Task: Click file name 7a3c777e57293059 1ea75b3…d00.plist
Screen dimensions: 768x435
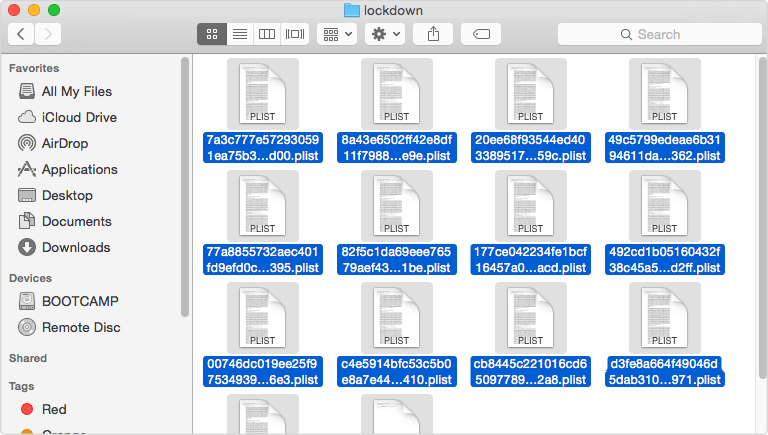Action: (x=263, y=147)
